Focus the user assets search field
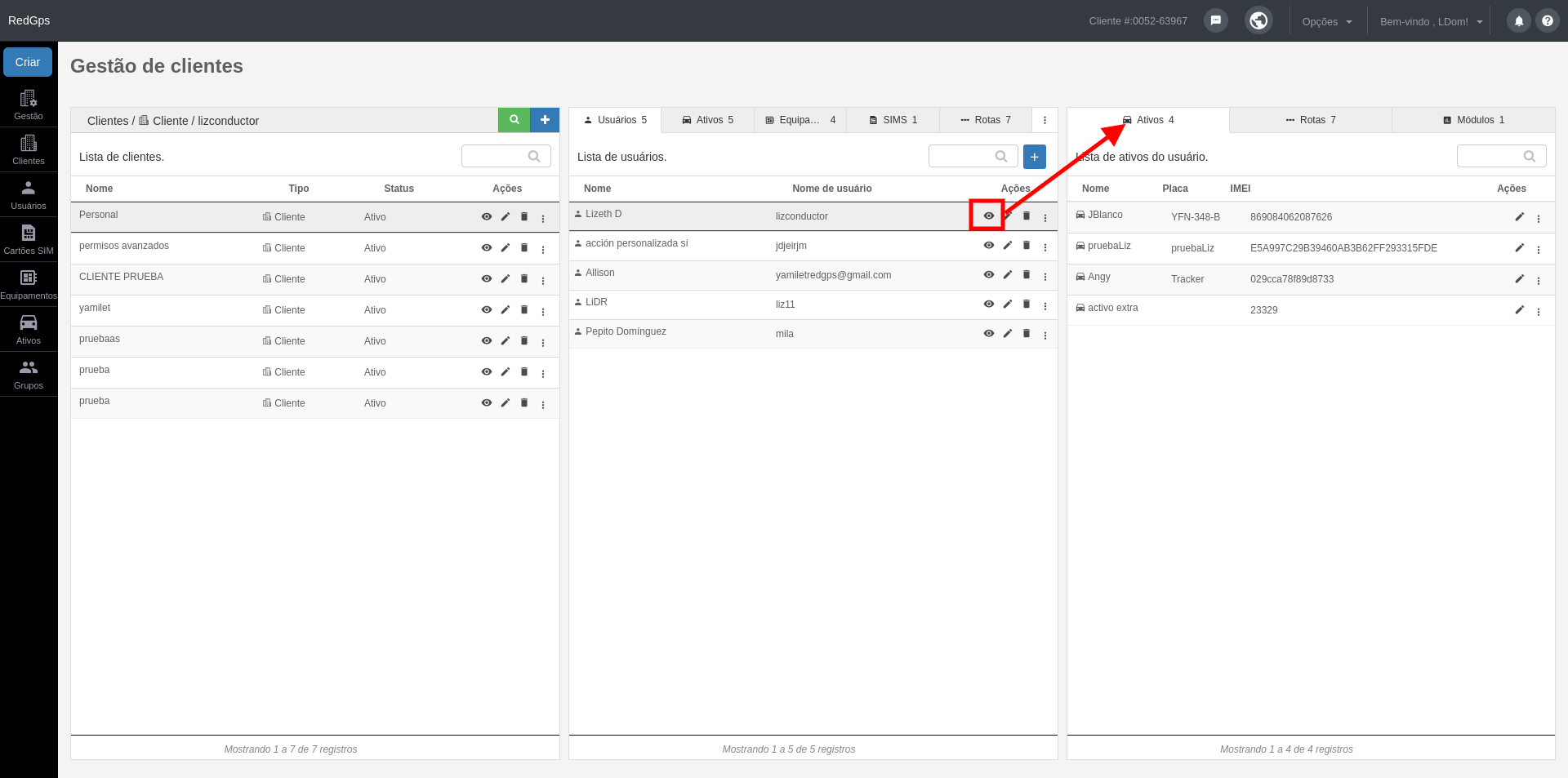 [x=1502, y=156]
